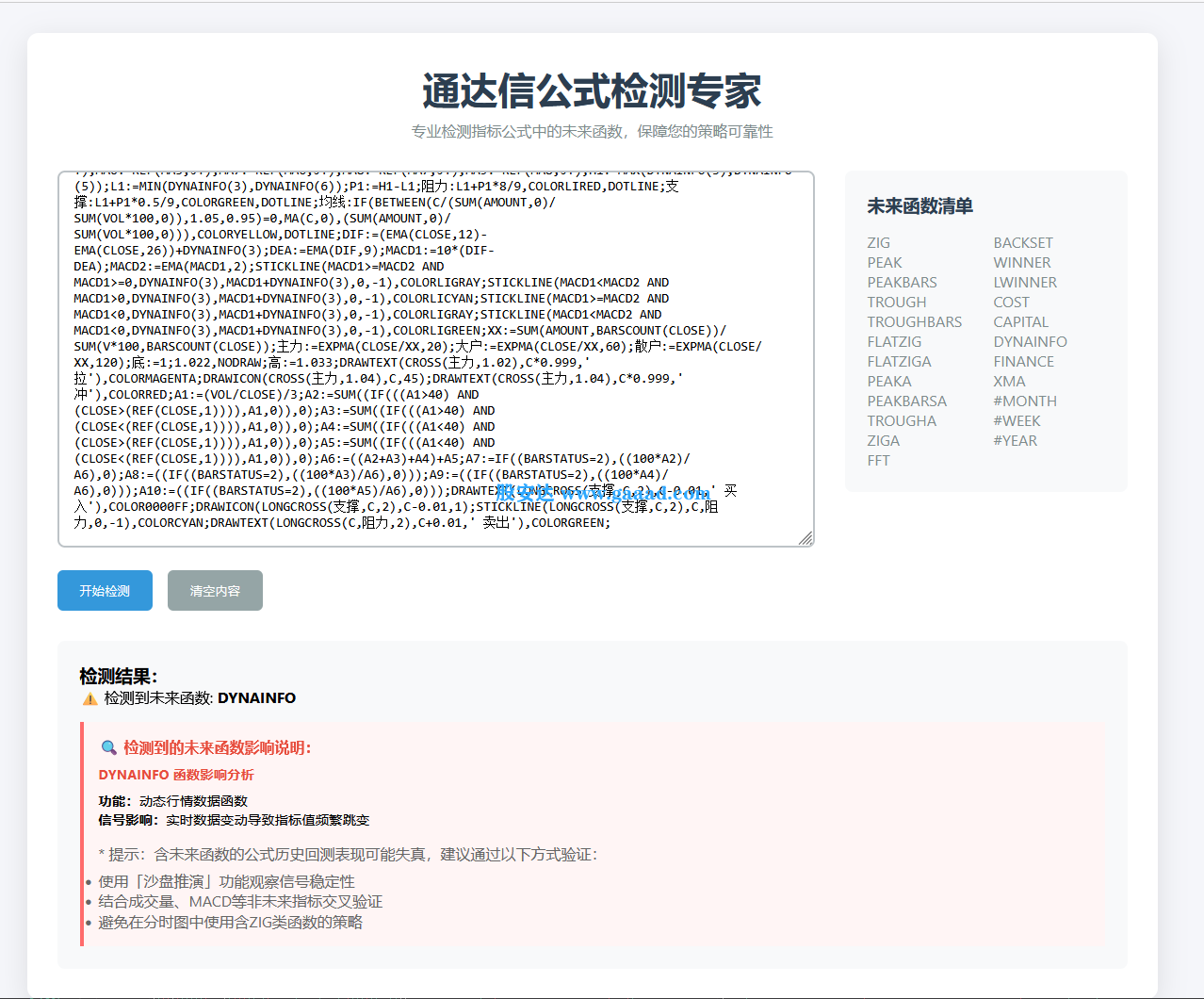The width and height of the screenshot is (1204, 999).
Task: Click the 开始检测 button
Action: coord(105,591)
